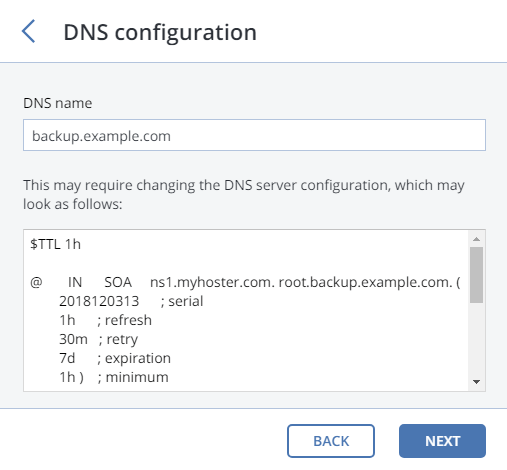Click the 1h refresh line

tap(105, 320)
